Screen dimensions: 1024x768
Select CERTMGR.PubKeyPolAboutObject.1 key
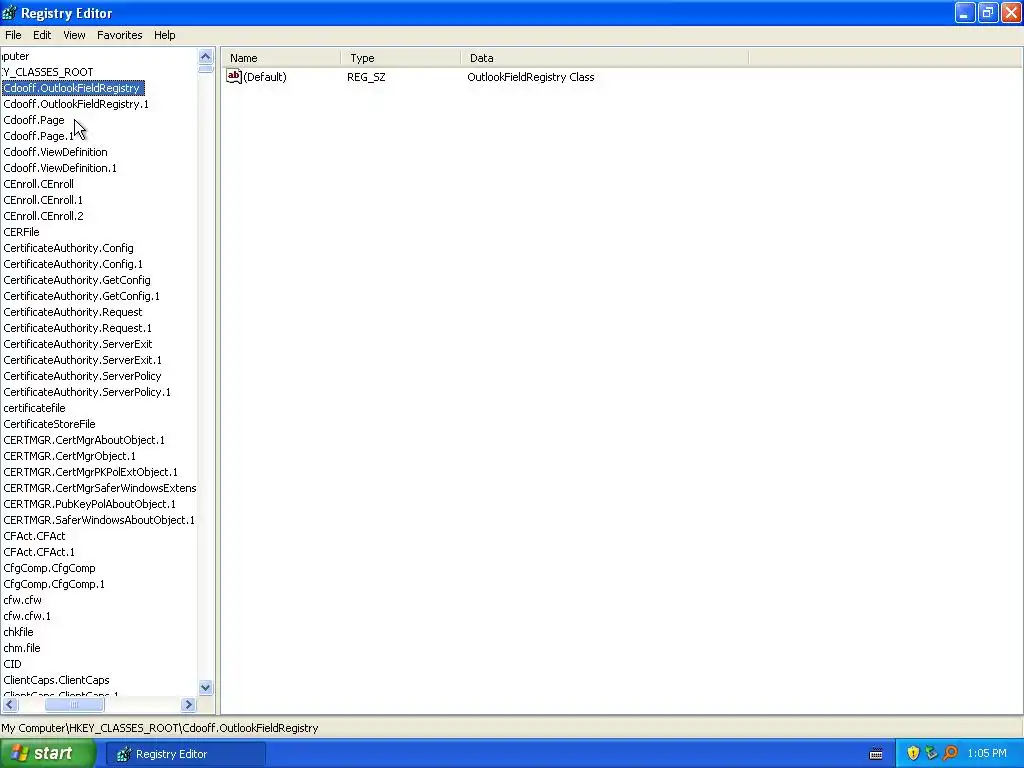(x=89, y=504)
